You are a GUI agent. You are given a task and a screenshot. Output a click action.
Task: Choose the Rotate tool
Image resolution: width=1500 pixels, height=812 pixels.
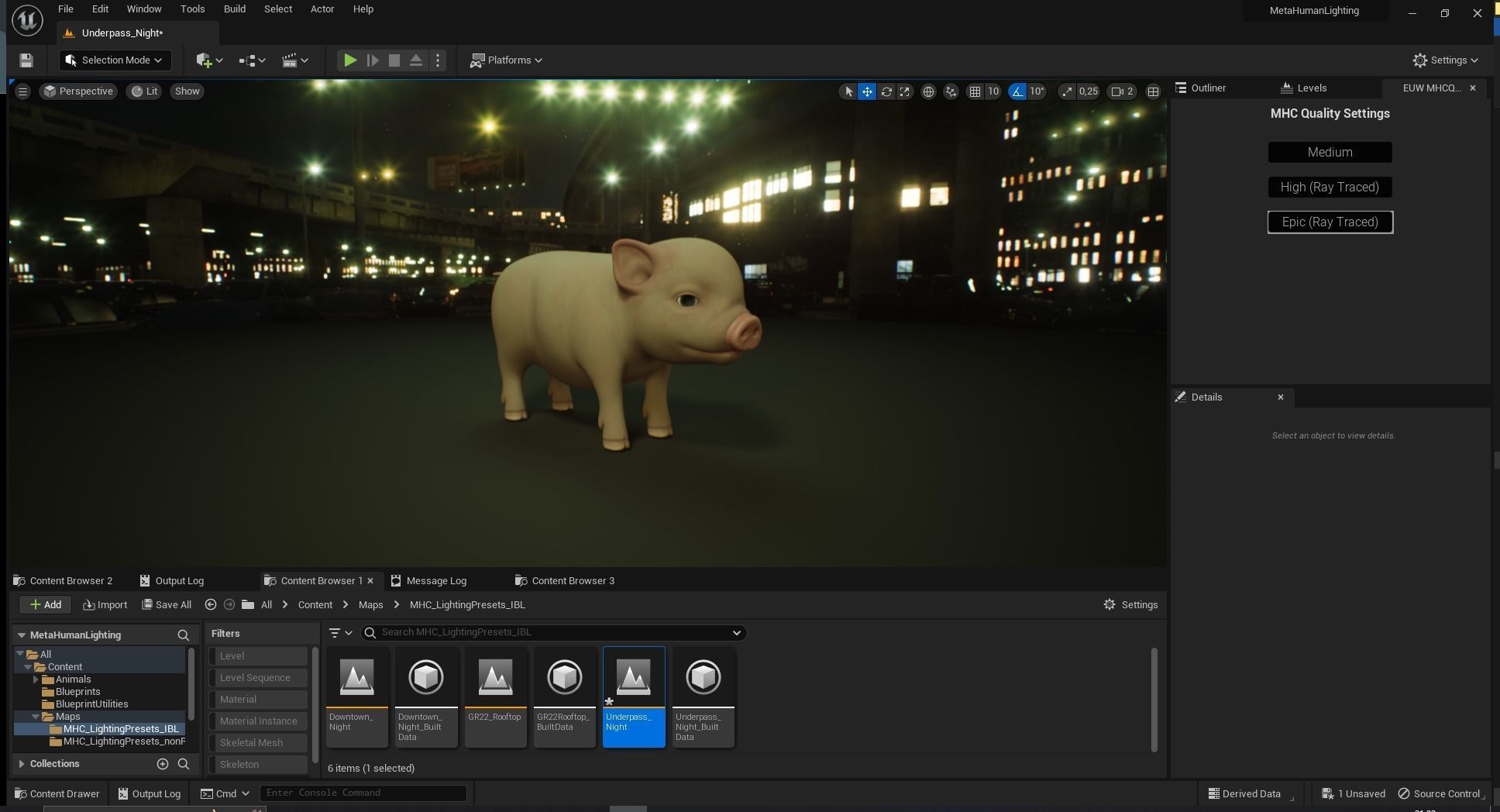886,91
